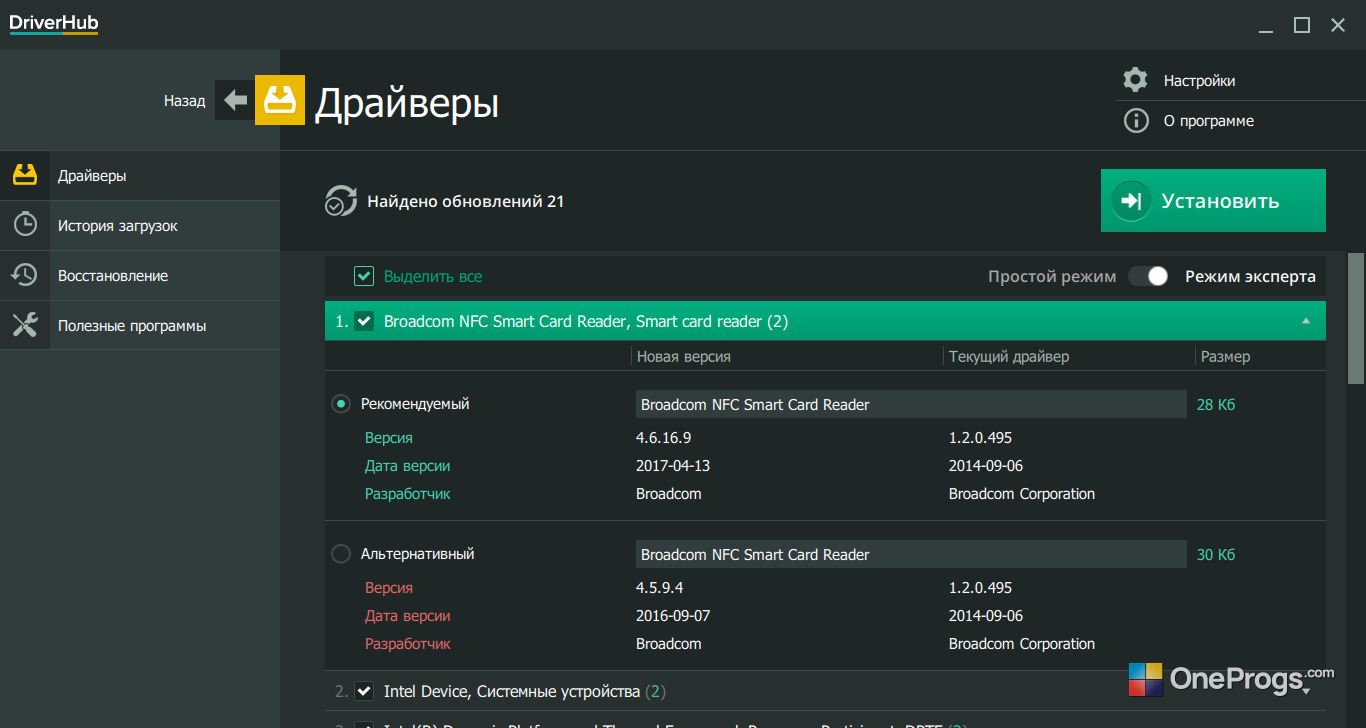
Task: Uncheck the Intel Device checkbox
Action: tap(364, 691)
